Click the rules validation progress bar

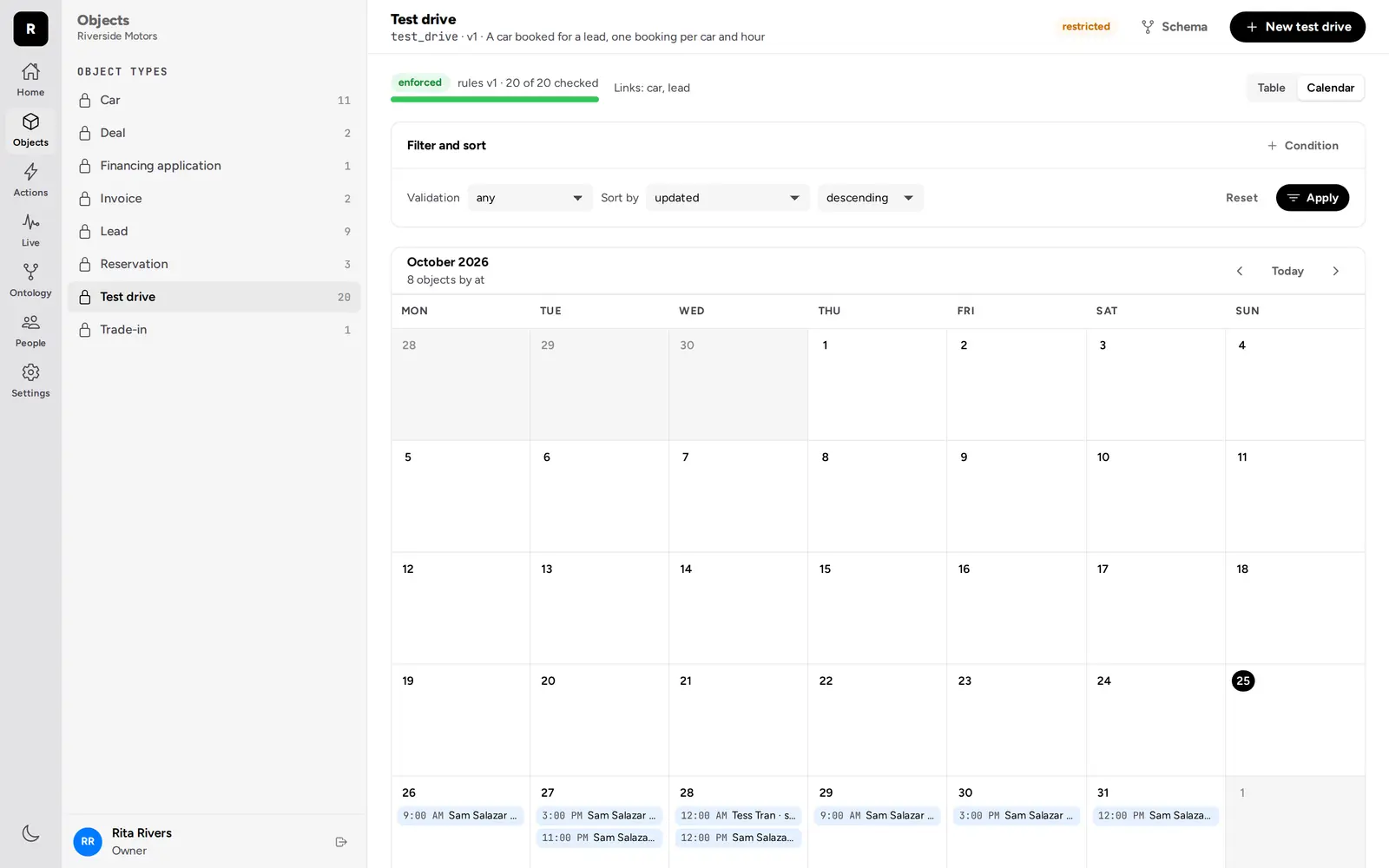(x=495, y=100)
